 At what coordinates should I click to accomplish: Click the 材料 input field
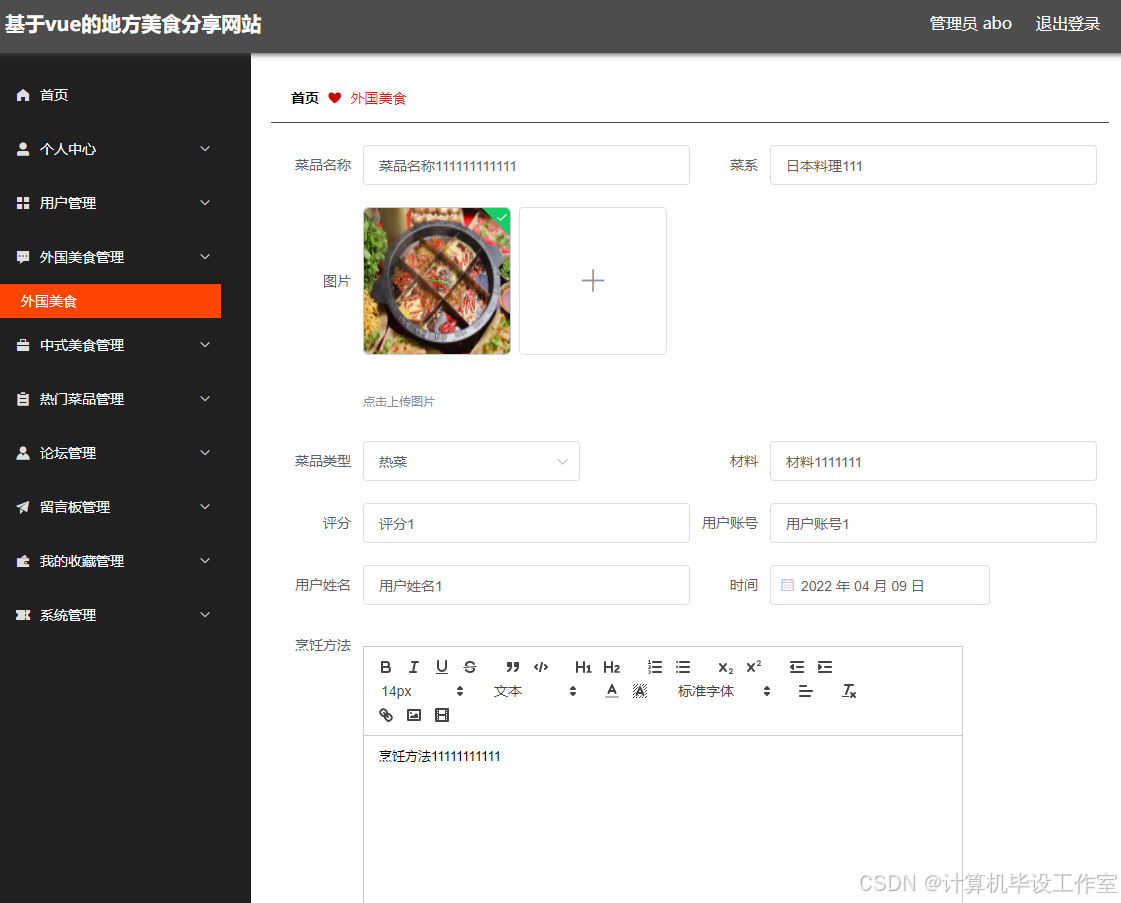[933, 461]
